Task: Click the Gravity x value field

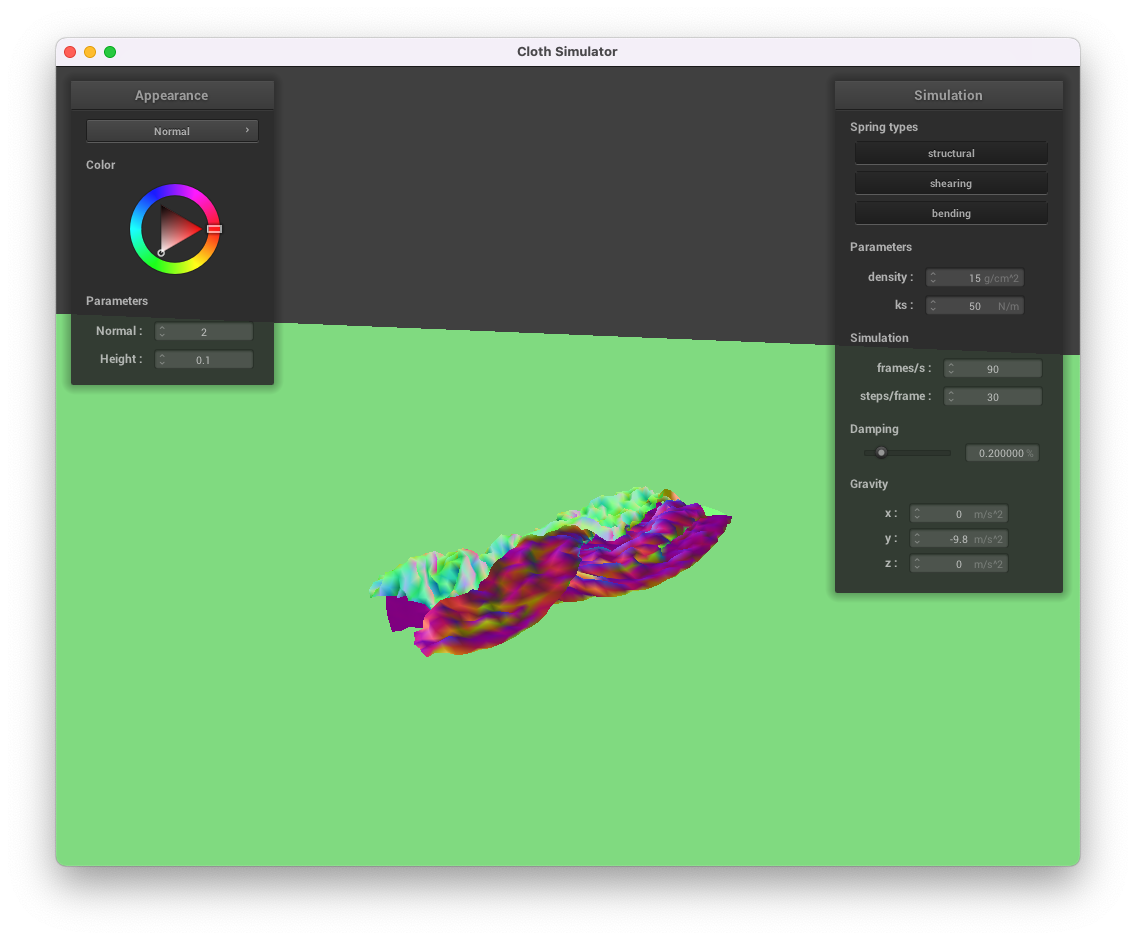Action: pyautogui.click(x=958, y=514)
